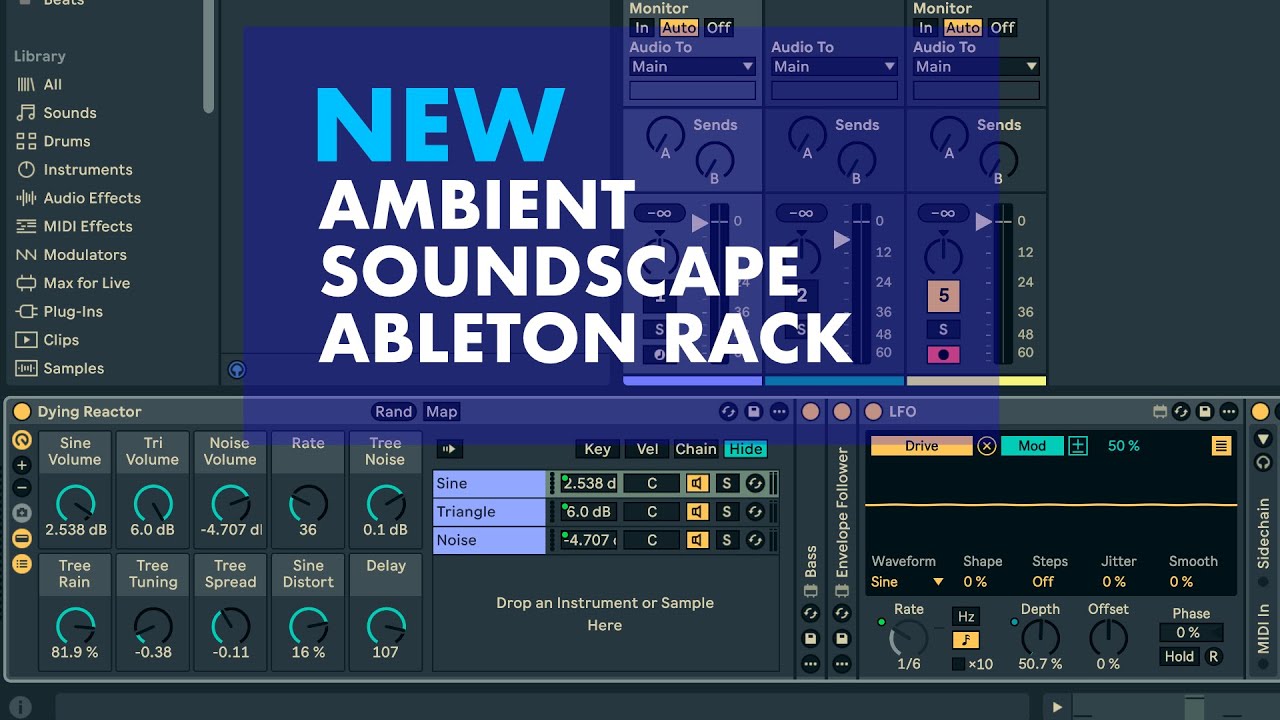The image size is (1280, 720).
Task: Click the Hide button in chain list
Action: (x=746, y=450)
